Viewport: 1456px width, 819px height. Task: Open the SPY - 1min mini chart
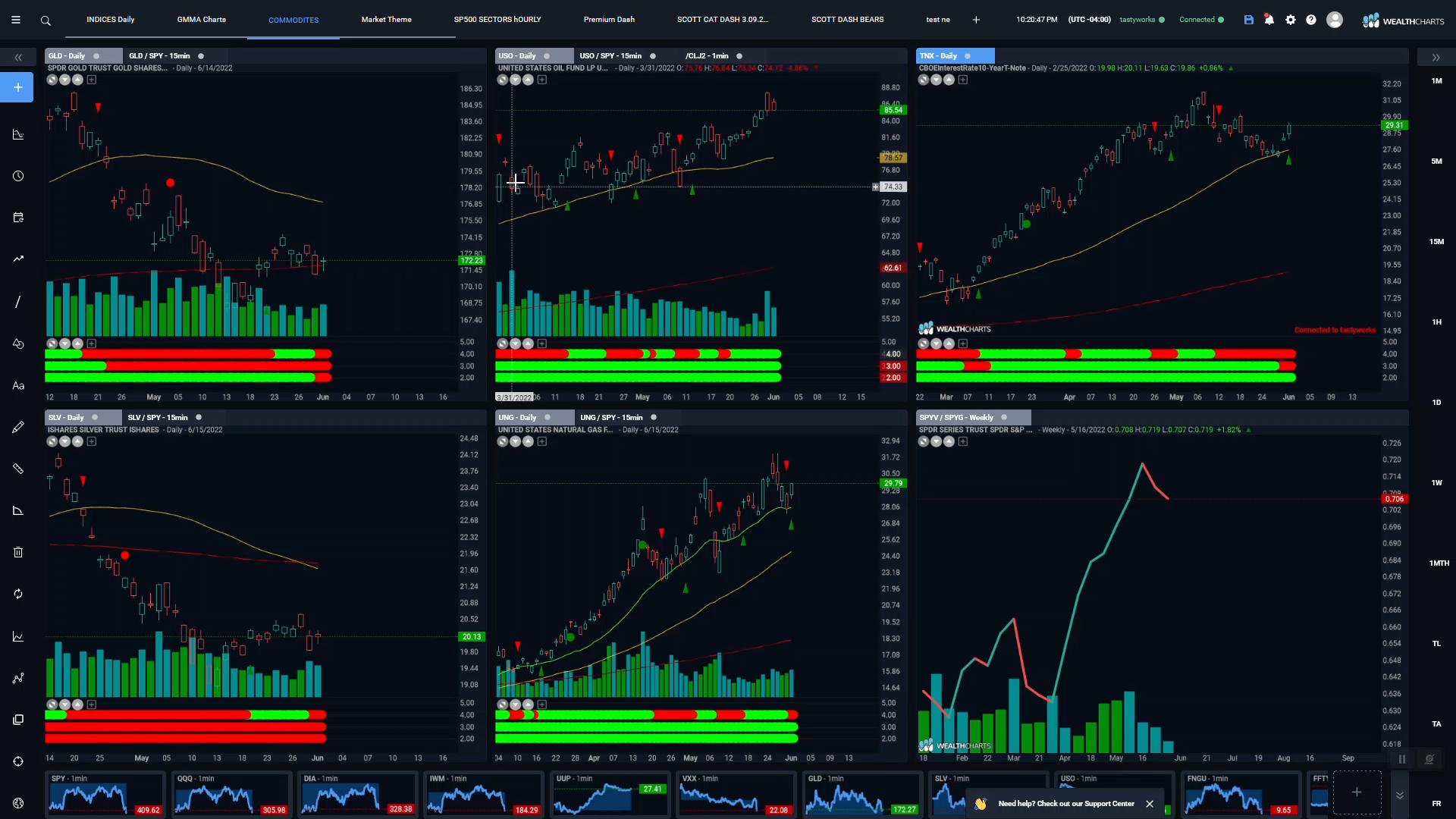click(105, 795)
